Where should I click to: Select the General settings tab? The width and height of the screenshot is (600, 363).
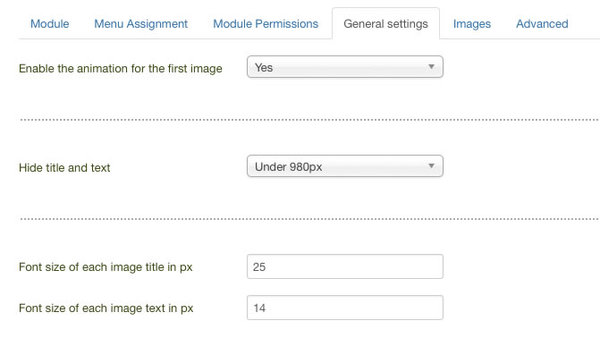[386, 24]
